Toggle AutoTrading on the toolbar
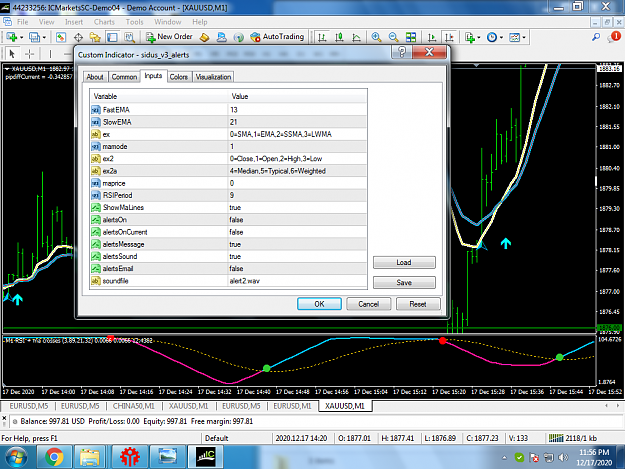Screen dimensions: 625x469 point(277,37)
